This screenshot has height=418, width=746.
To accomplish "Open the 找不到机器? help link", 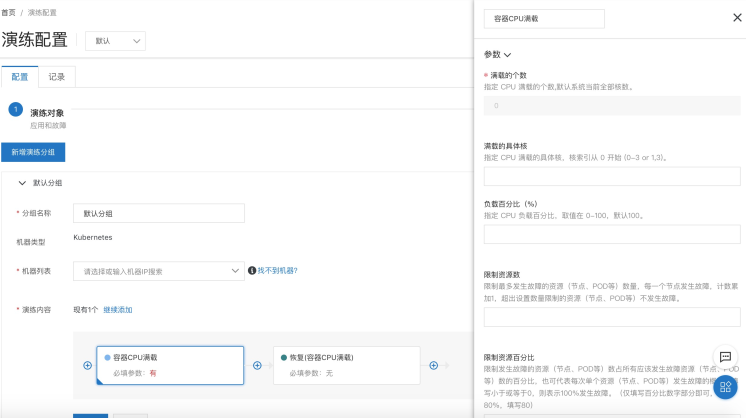I will (x=277, y=271).
